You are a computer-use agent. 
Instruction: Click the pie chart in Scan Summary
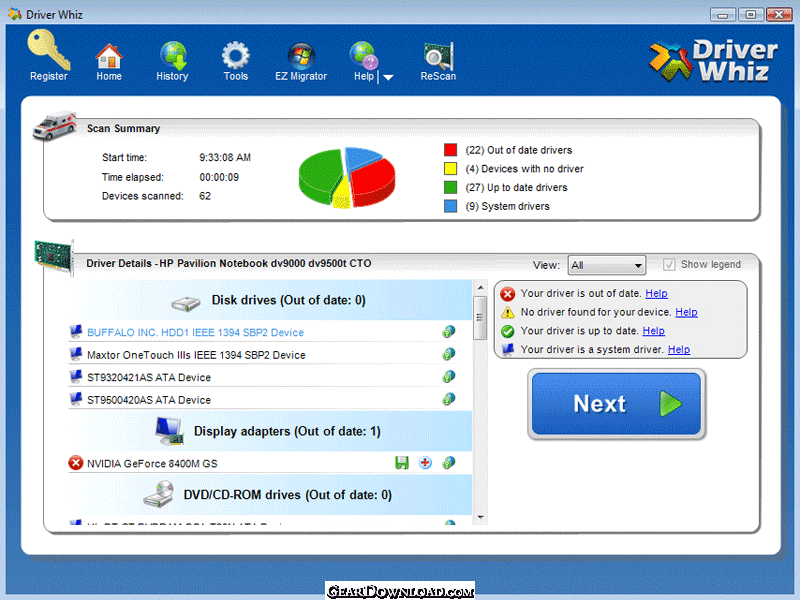pyautogui.click(x=347, y=177)
